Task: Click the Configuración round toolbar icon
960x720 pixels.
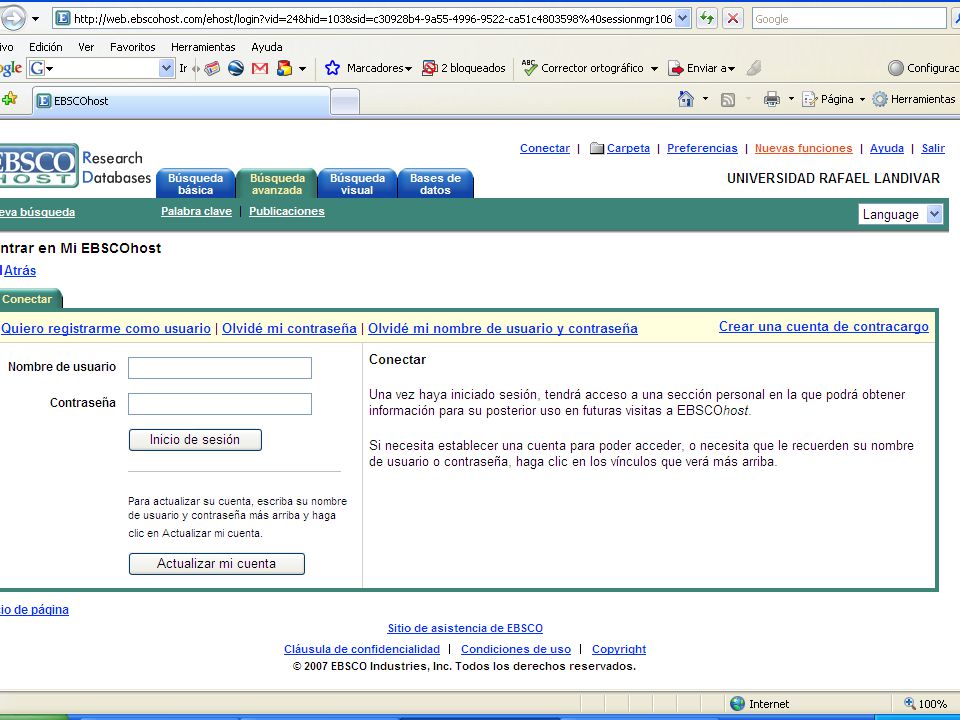Action: (x=896, y=68)
